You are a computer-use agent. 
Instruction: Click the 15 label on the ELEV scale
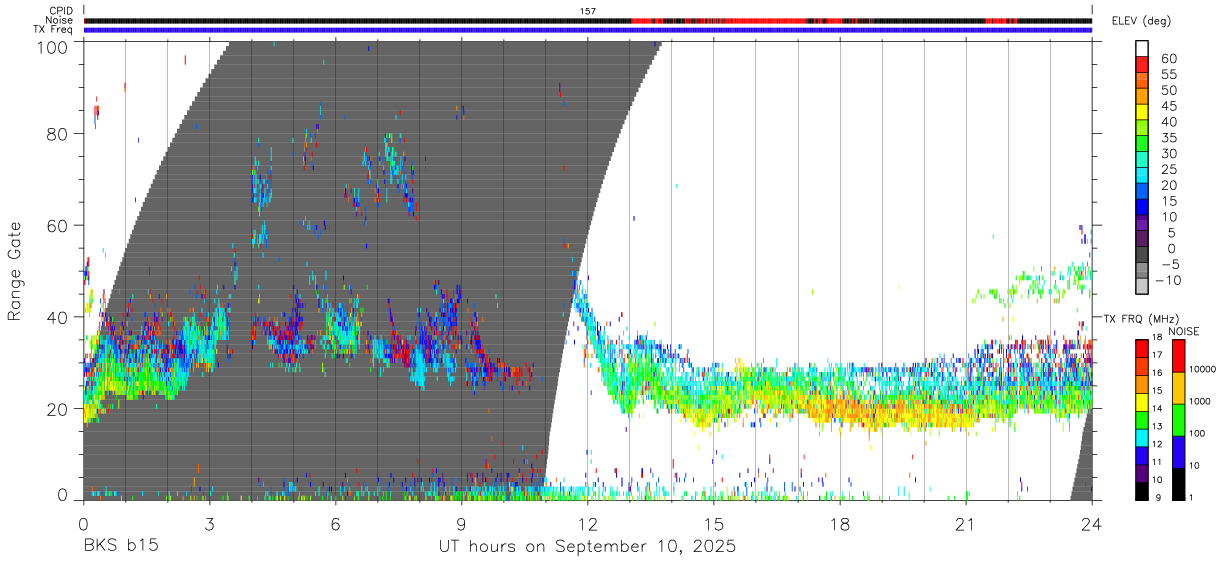click(x=1170, y=201)
